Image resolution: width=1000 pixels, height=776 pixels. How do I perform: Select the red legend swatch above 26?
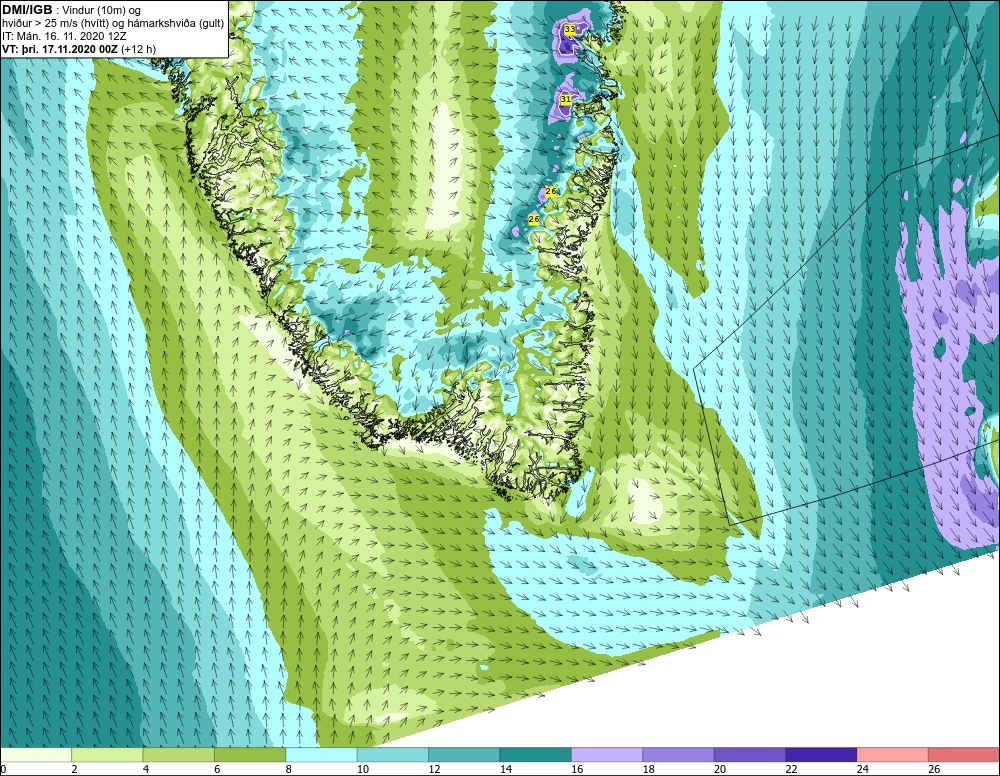[964, 755]
